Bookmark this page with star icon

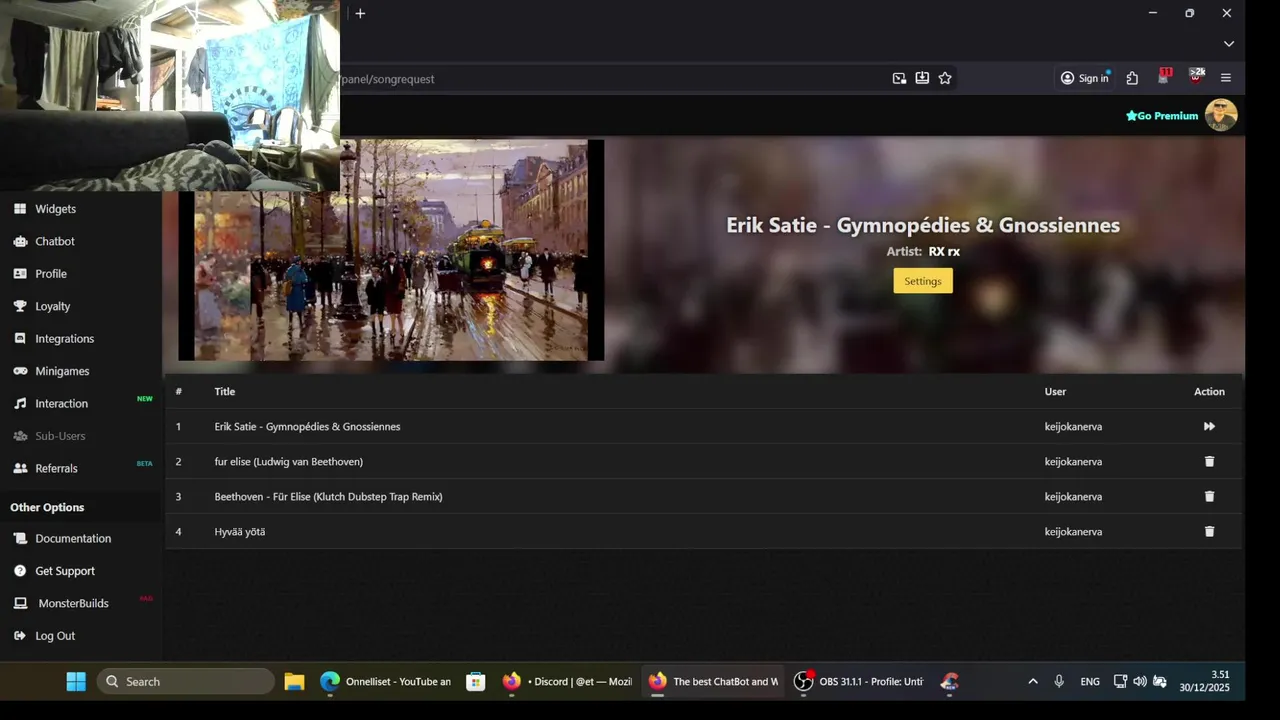click(x=945, y=78)
